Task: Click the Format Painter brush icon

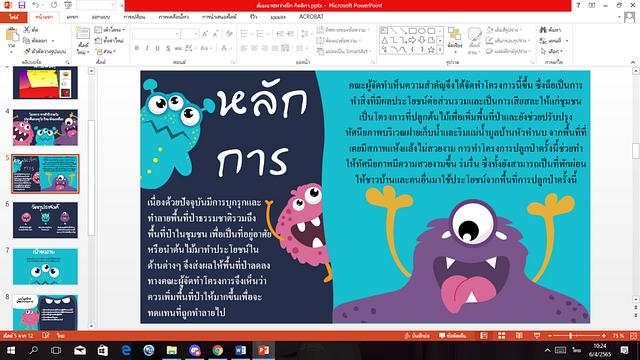Action: (27, 51)
